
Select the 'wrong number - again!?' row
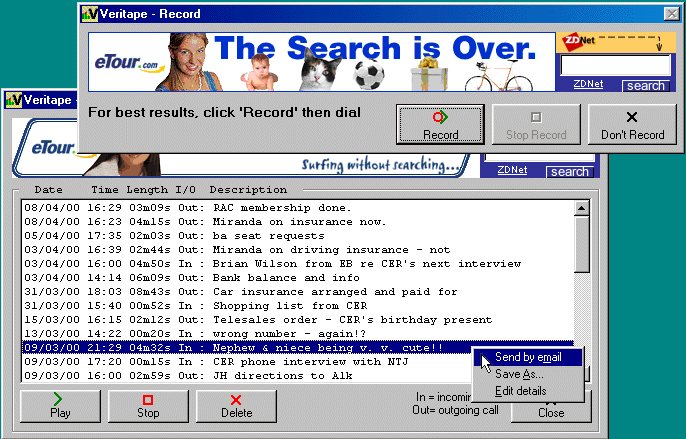click(x=298, y=334)
